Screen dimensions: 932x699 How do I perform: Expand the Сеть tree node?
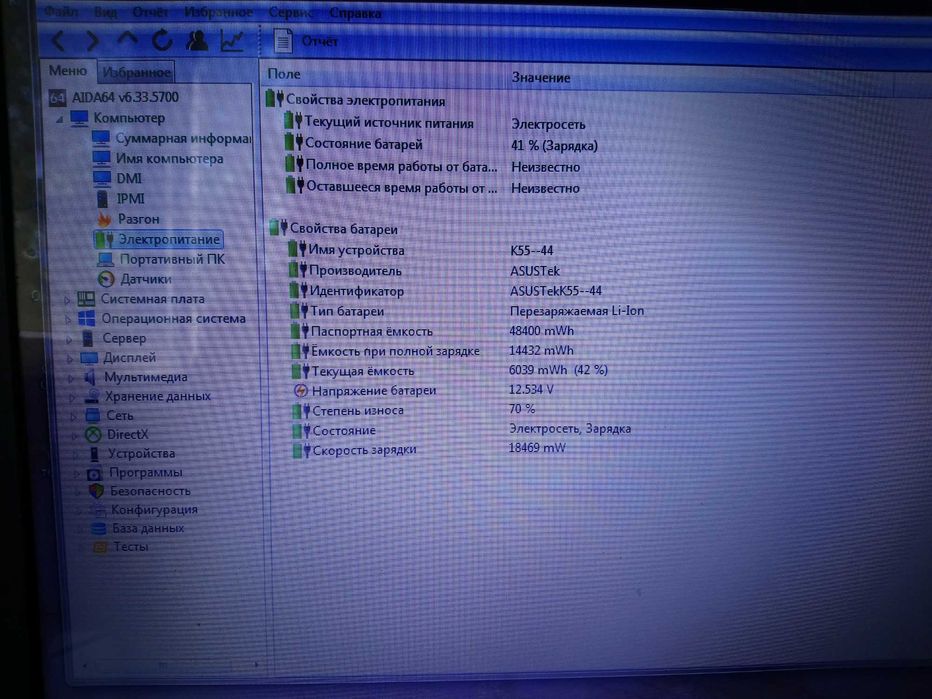74,417
